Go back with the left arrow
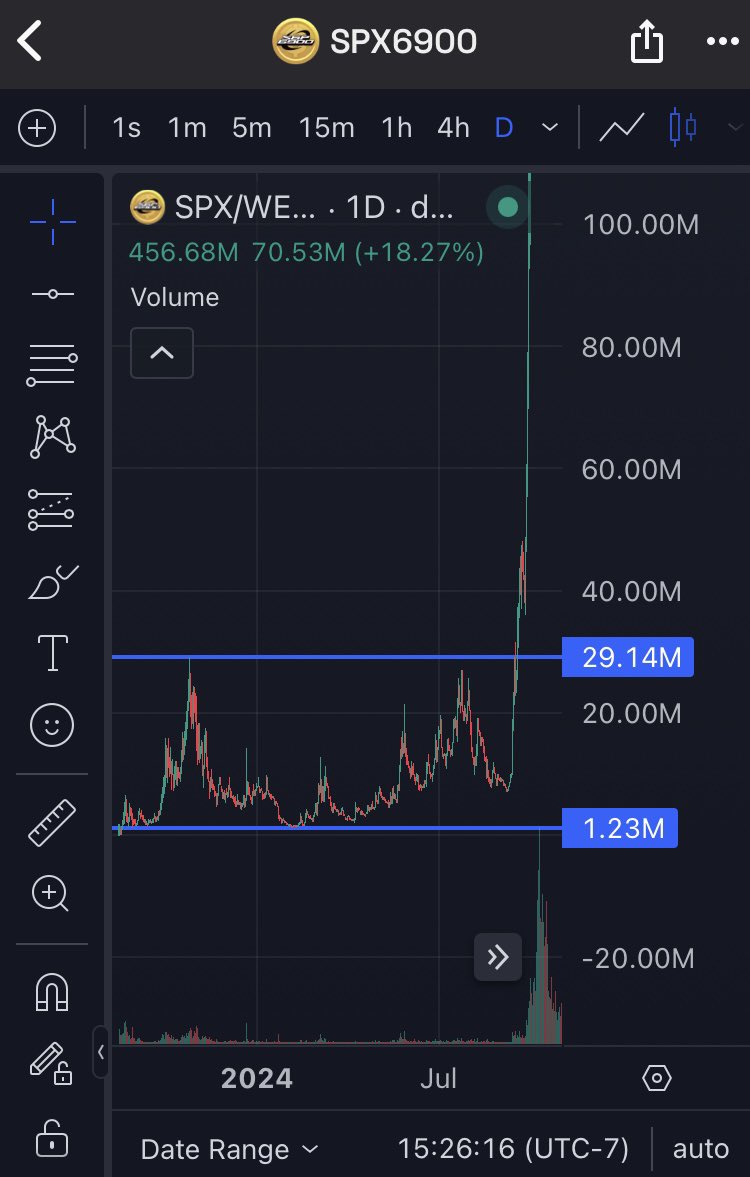The image size is (750, 1177). [x=30, y=41]
